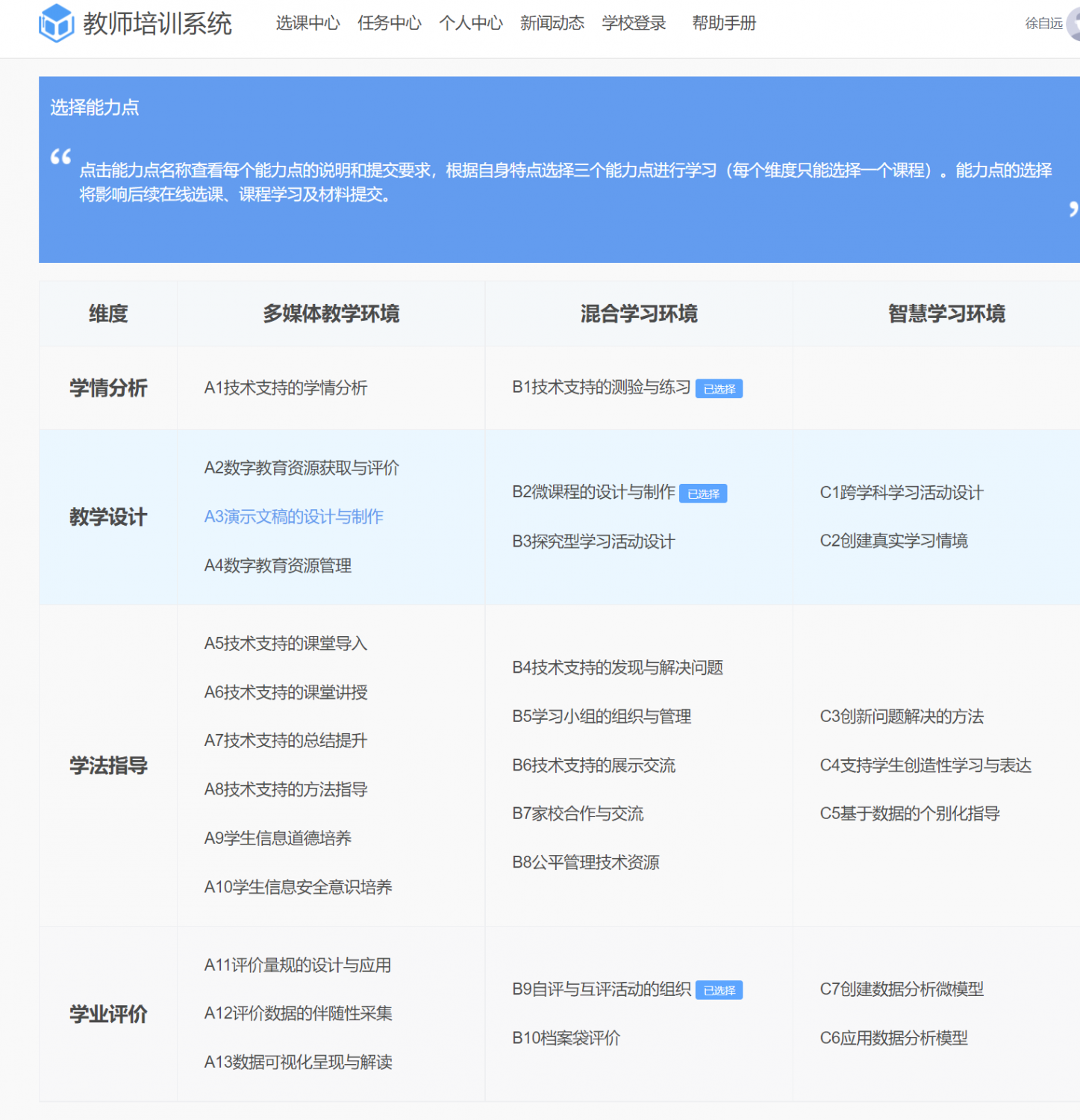Select A2数字教育资源获取与评价
This screenshot has height=1120, width=1080.
pos(302,467)
